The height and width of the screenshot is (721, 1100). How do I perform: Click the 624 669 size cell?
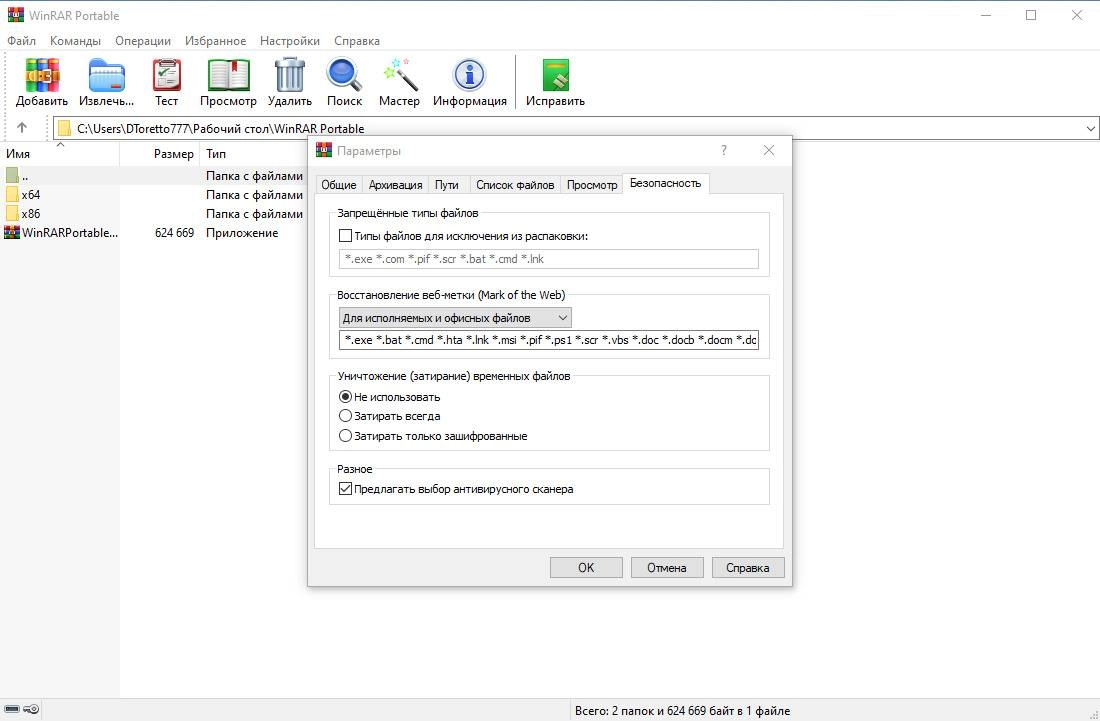[174, 233]
